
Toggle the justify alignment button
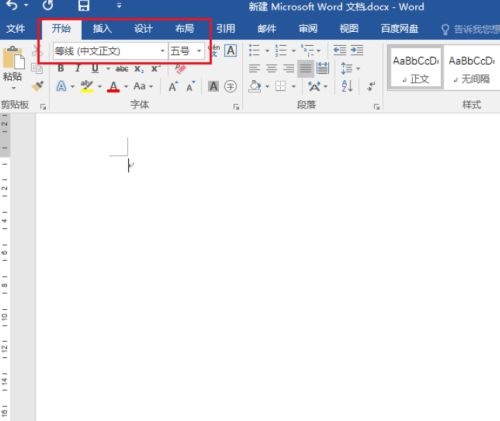(305, 69)
